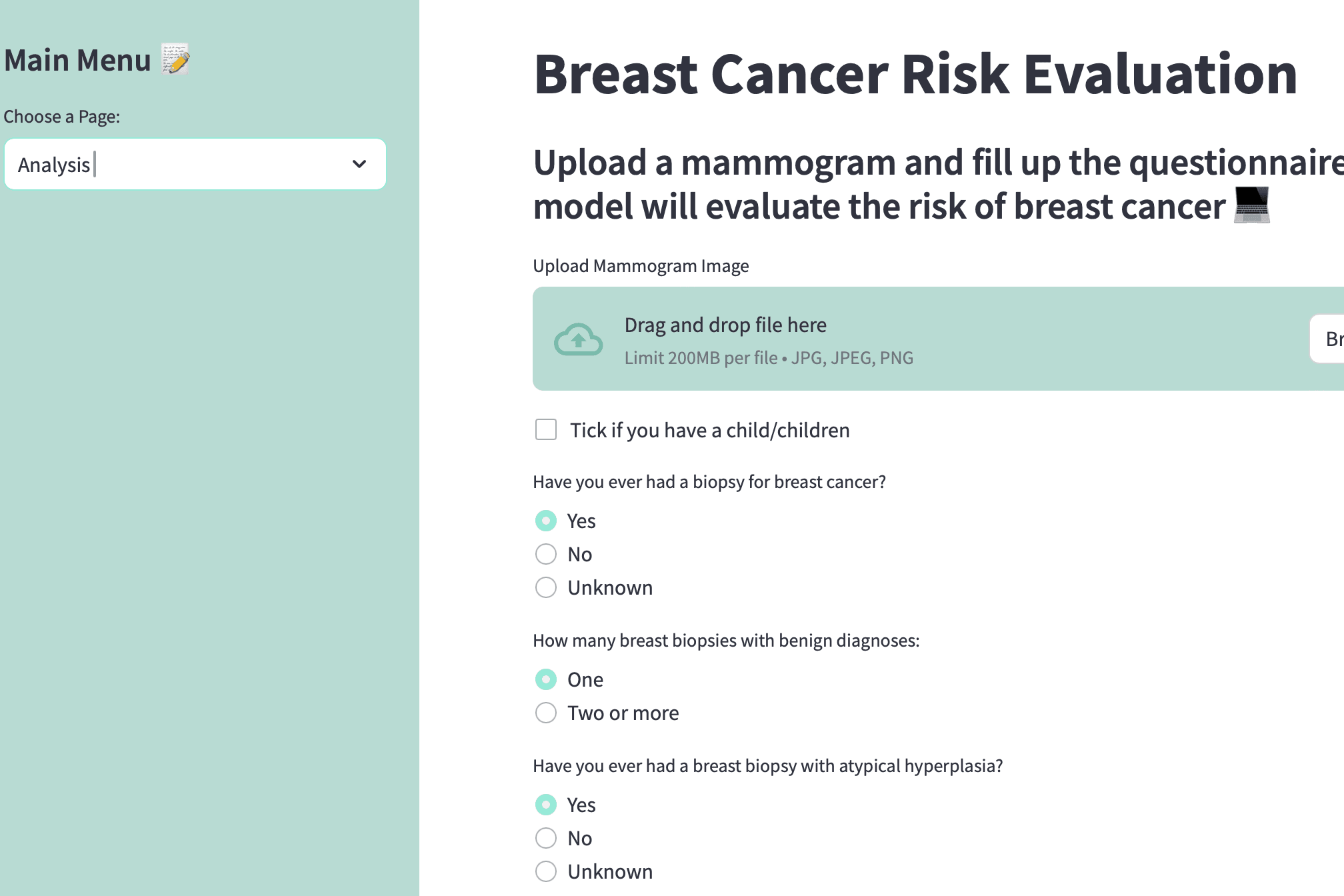This screenshot has height=896, width=1344.
Task: Select 'Yes' for the first biopsy question
Action: [545, 521]
